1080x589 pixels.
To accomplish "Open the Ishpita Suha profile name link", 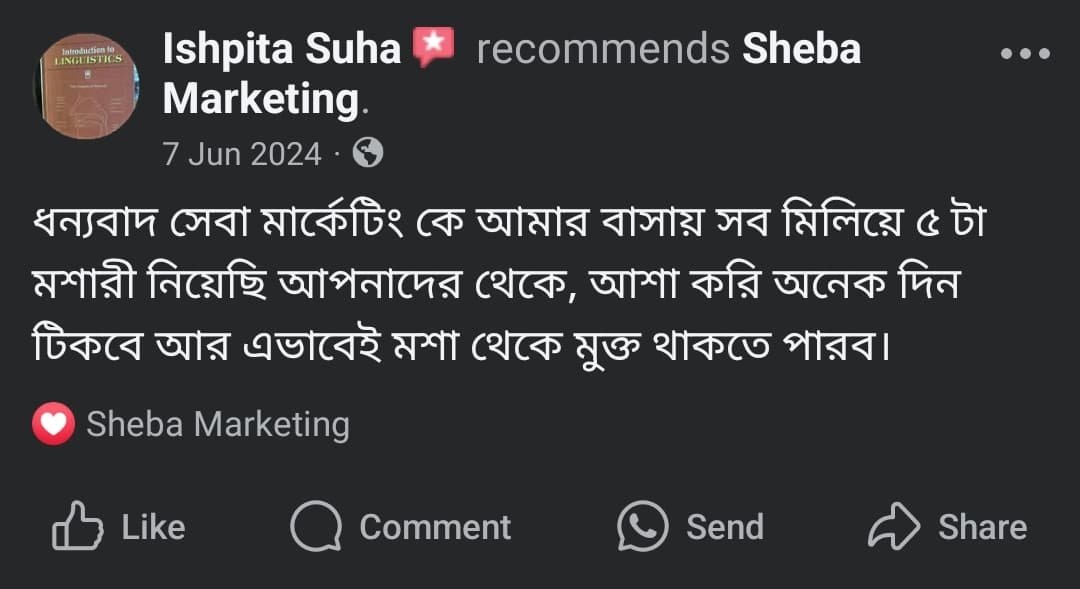I will click(282, 49).
